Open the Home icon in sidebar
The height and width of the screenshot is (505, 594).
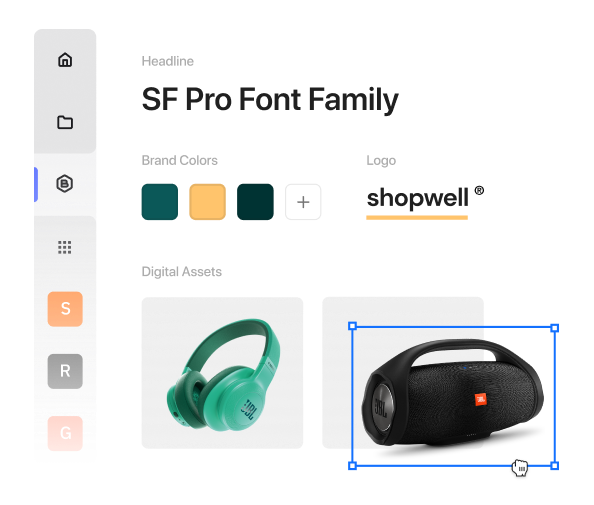[x=65, y=60]
